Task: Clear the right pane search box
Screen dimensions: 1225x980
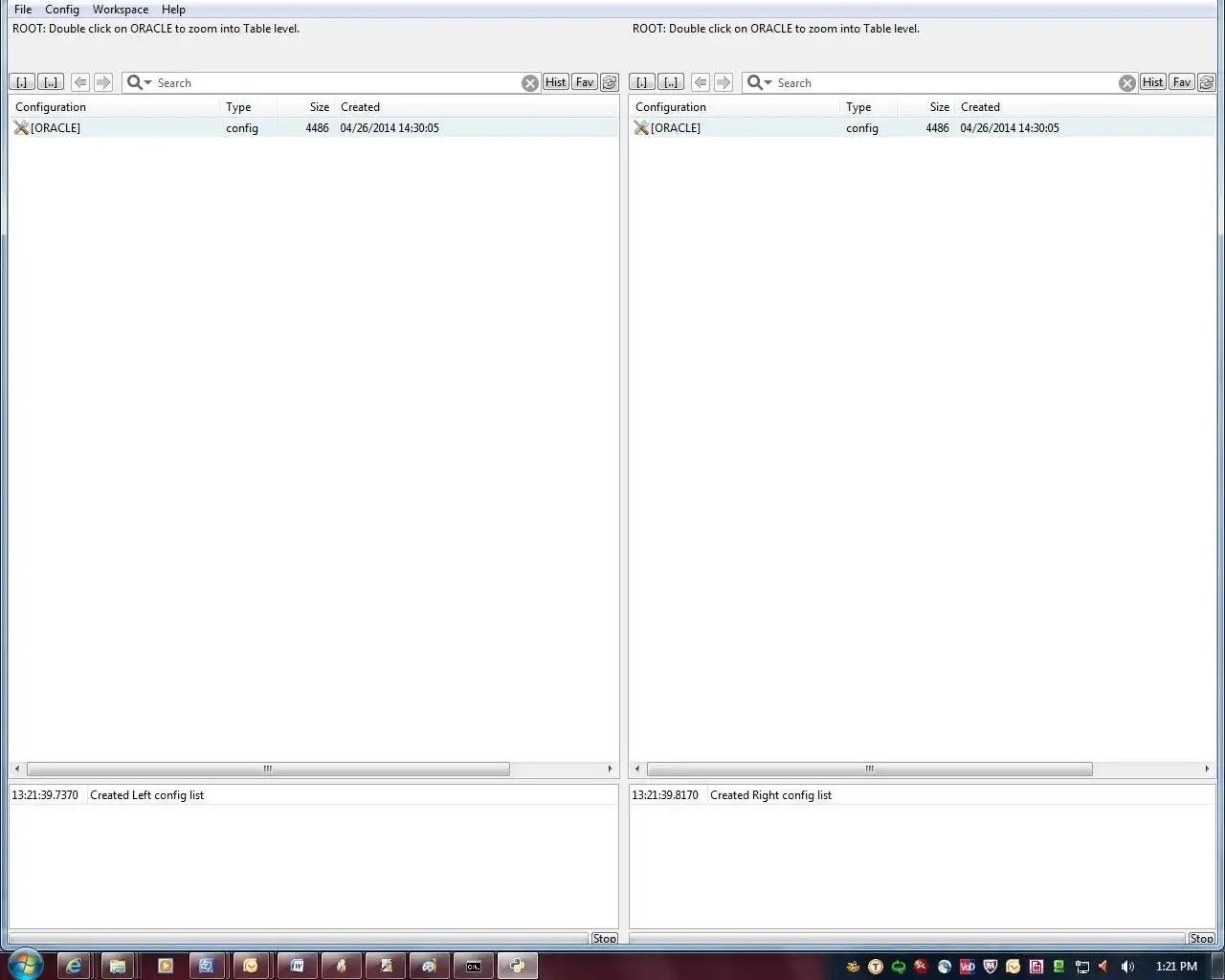Action: (x=1127, y=83)
